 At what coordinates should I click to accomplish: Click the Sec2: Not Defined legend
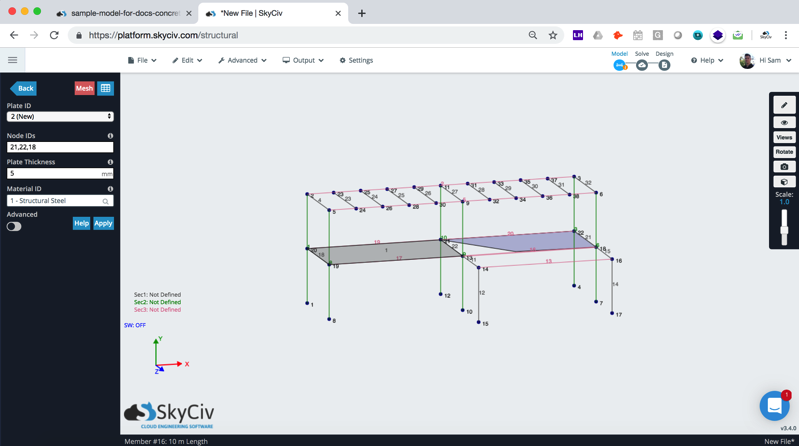coord(157,302)
